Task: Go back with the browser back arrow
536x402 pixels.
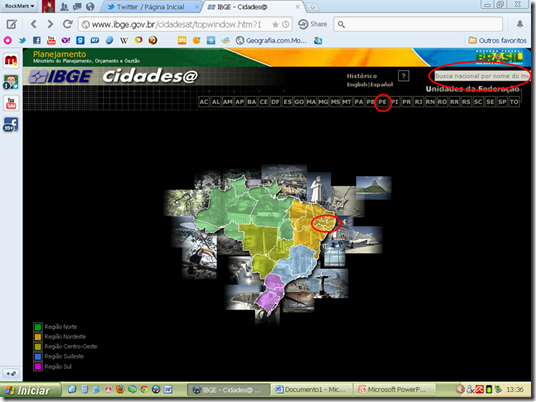Action: coord(34,24)
